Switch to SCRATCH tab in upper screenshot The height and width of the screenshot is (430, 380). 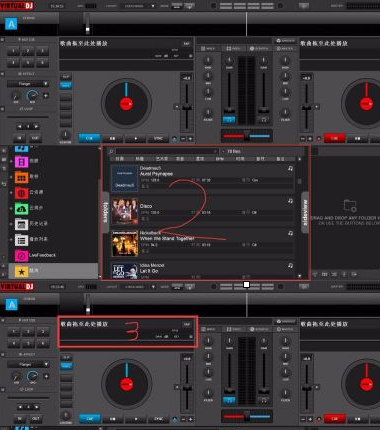click(x=259, y=49)
